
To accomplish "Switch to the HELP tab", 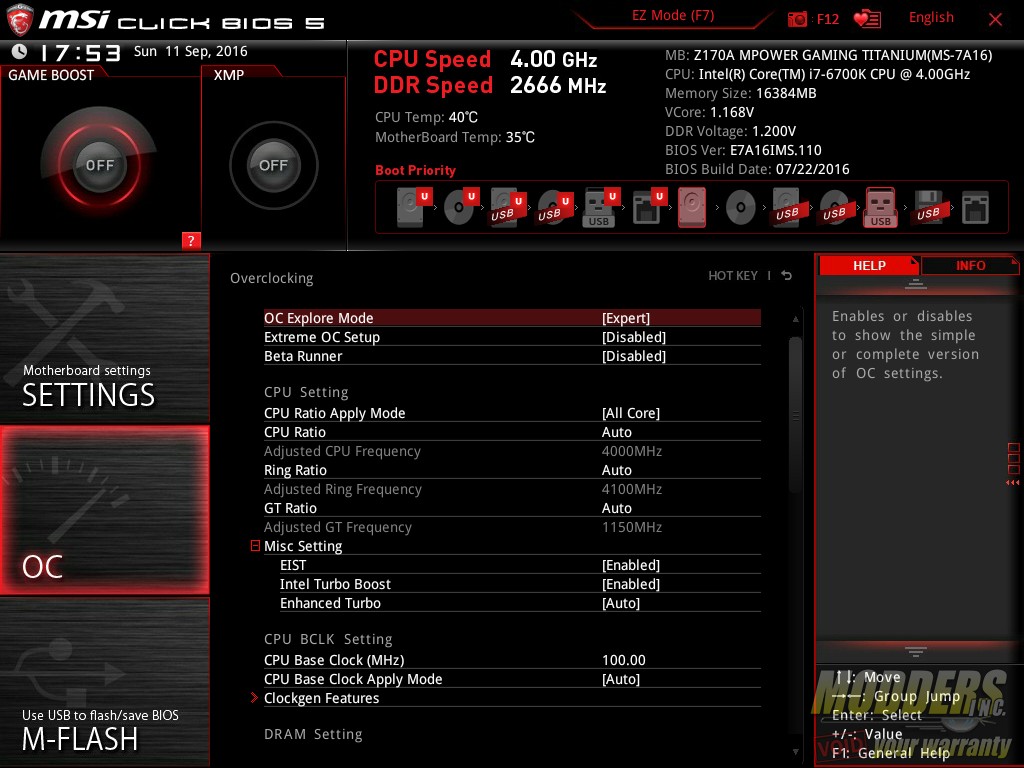I will 869,265.
